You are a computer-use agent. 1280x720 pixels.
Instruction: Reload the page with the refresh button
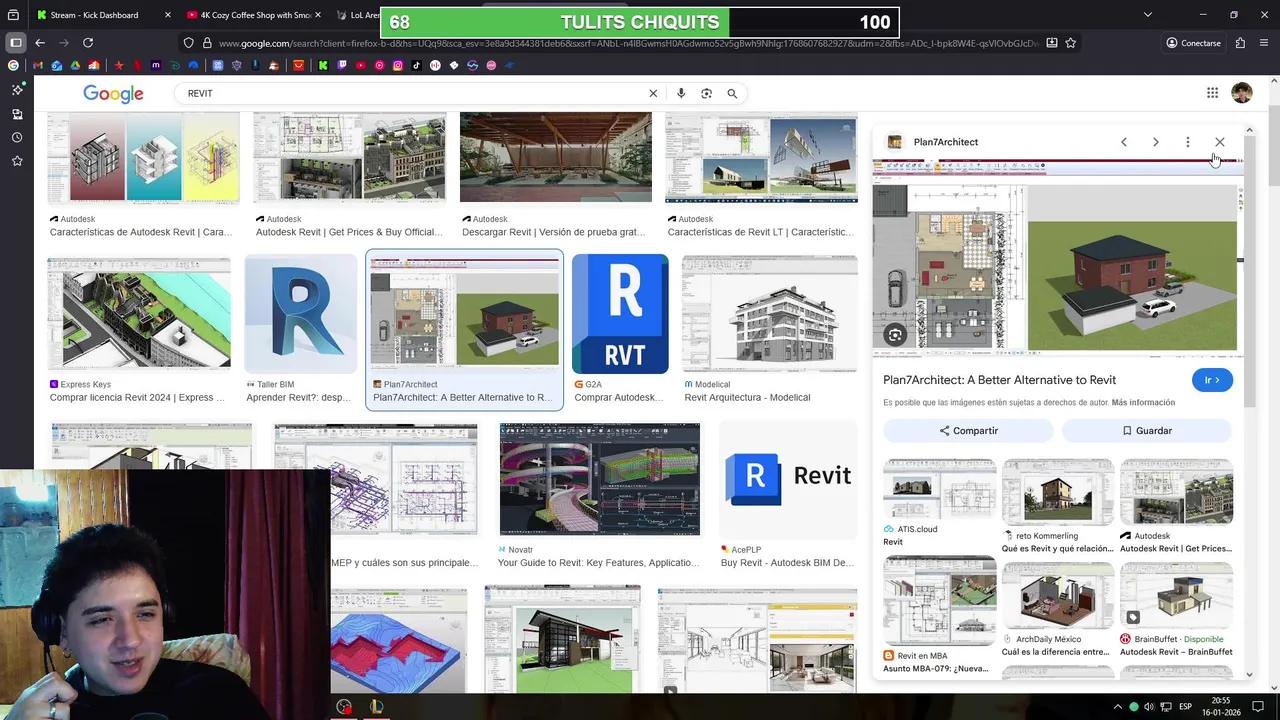88,43
